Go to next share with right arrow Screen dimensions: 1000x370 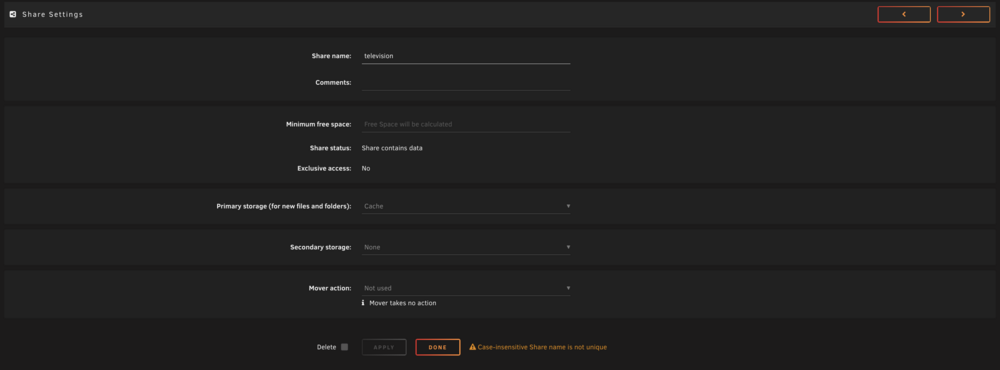pyautogui.click(x=963, y=14)
